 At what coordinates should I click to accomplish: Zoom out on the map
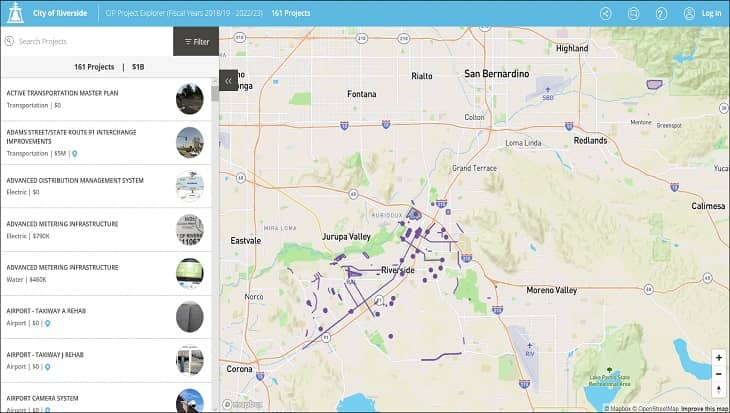coord(718,373)
